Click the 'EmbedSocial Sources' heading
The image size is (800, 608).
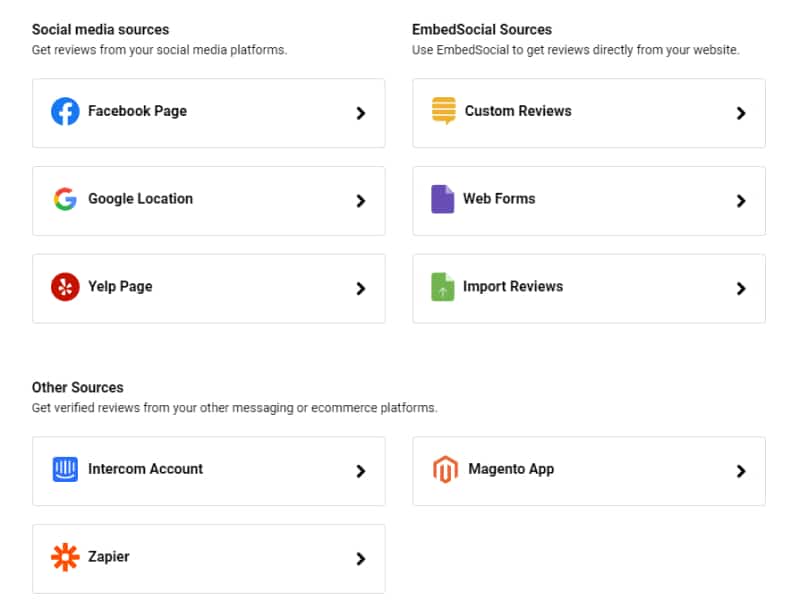coord(482,30)
